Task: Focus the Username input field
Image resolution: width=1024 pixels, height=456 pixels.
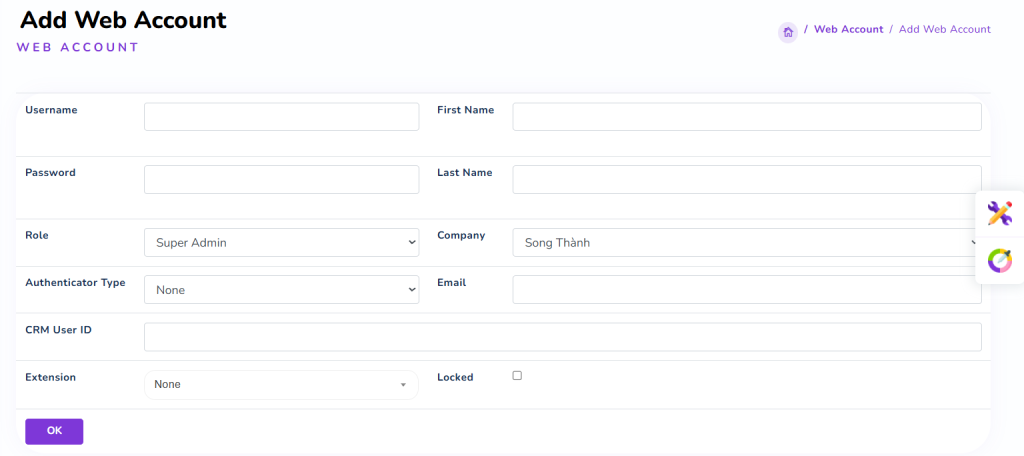Action: pos(281,117)
